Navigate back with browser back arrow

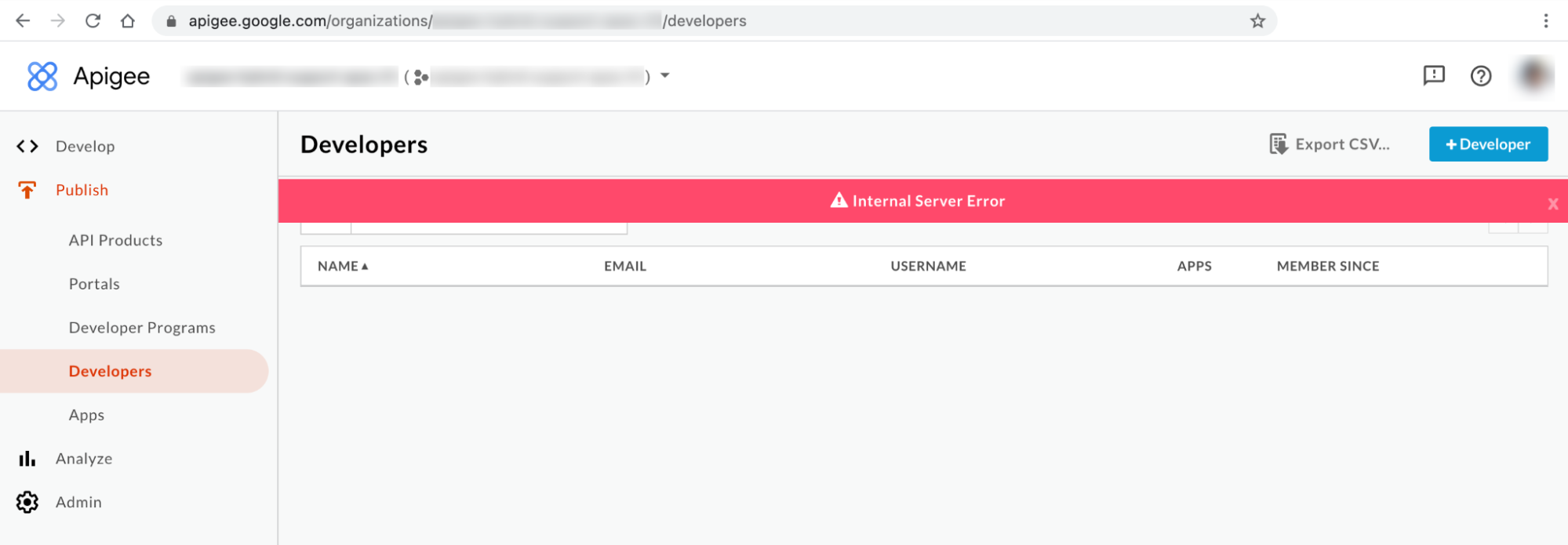pos(23,21)
